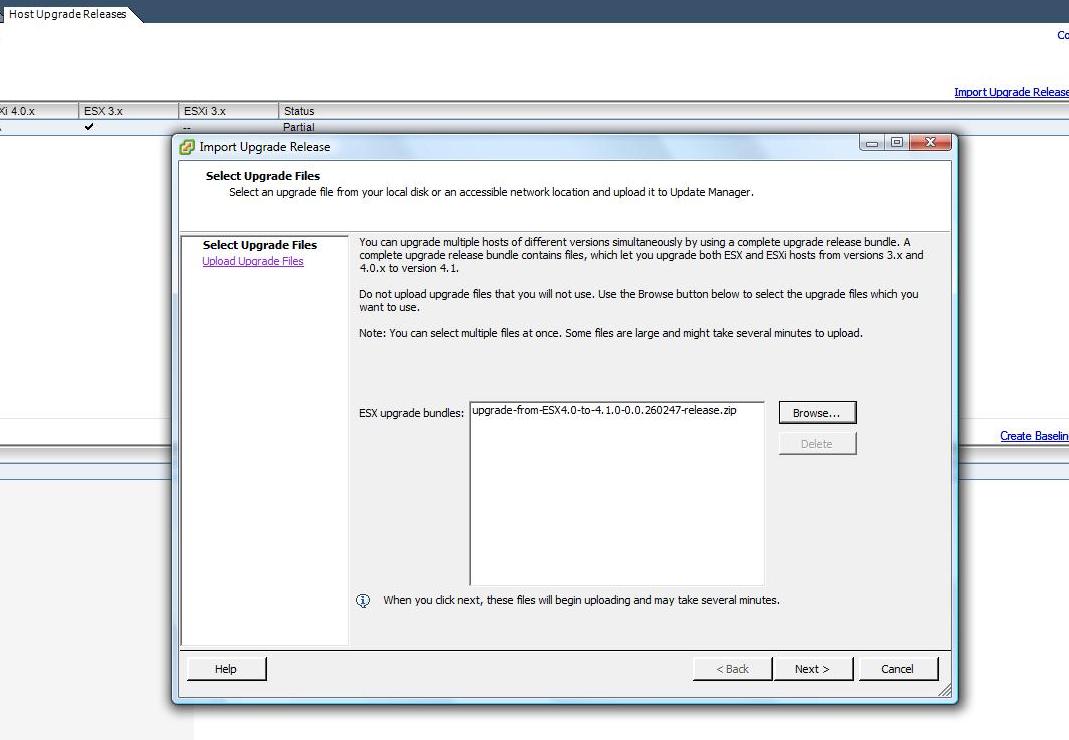This screenshot has width=1069, height=740.
Task: Sort by the ESX 3.x column header
Action: click(128, 110)
